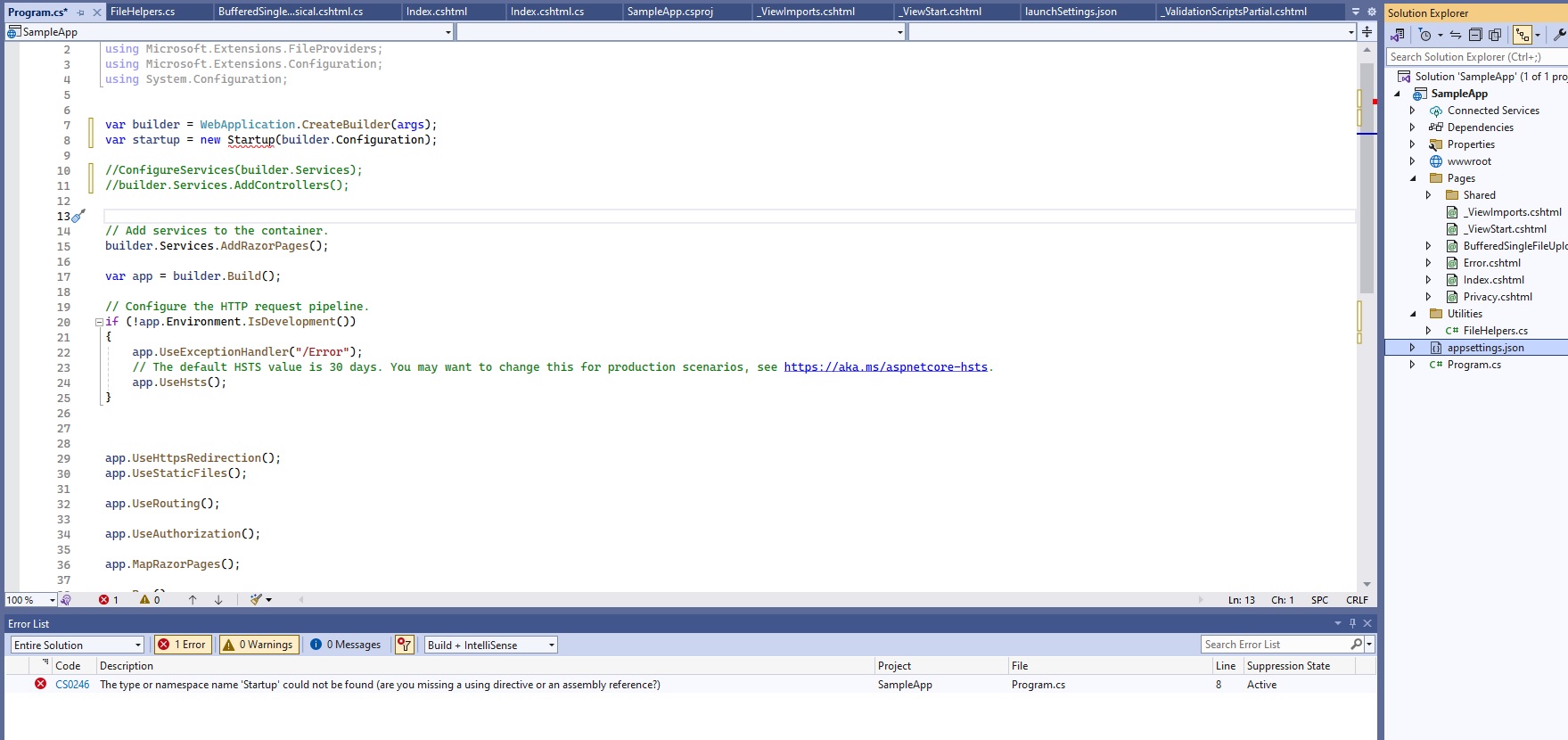Click the Search Error List field
The image size is (1568, 740).
click(x=1275, y=645)
